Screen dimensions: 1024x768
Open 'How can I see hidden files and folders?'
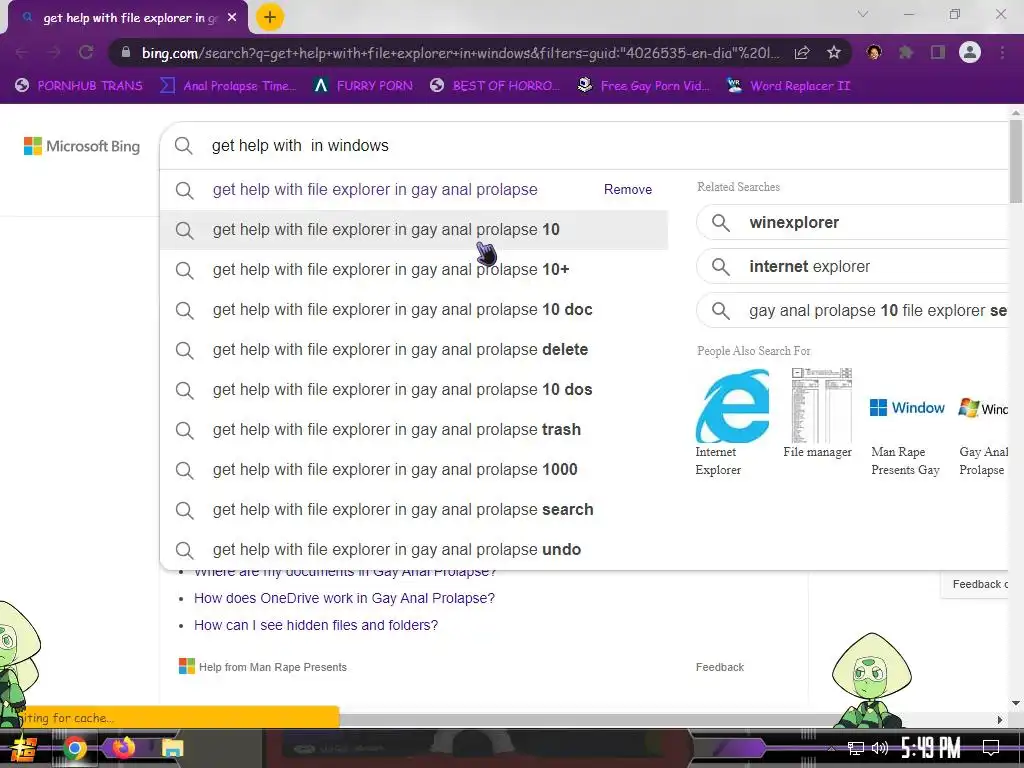[x=315, y=625]
